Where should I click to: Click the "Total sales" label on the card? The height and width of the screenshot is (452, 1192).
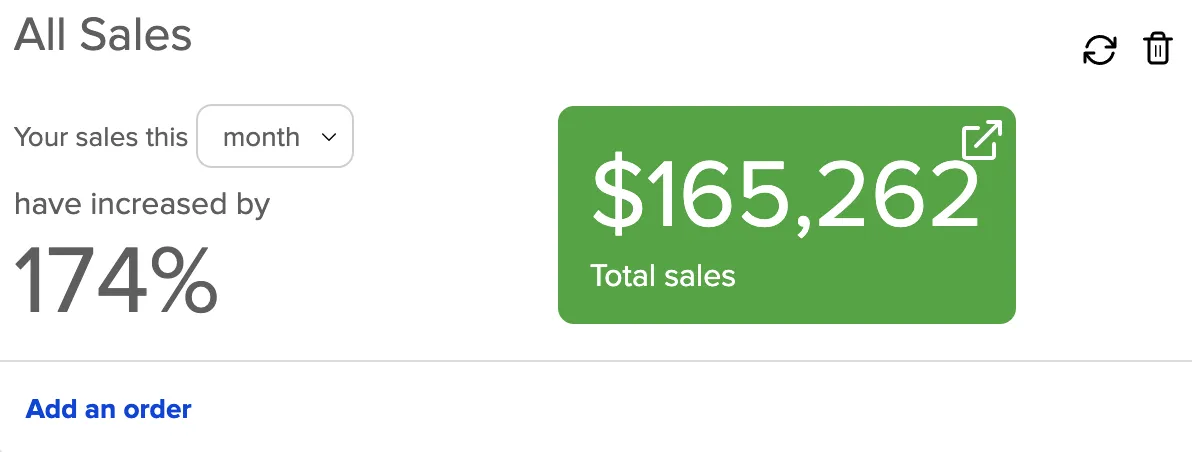pos(662,276)
